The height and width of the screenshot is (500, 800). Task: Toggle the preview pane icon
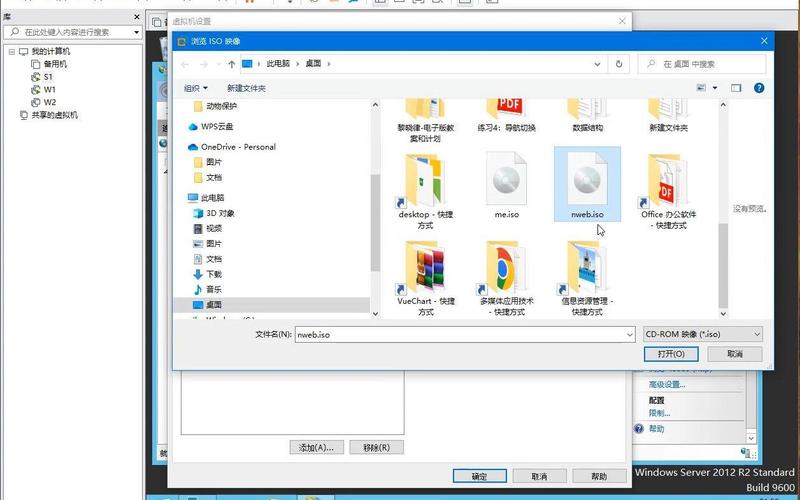pos(736,88)
